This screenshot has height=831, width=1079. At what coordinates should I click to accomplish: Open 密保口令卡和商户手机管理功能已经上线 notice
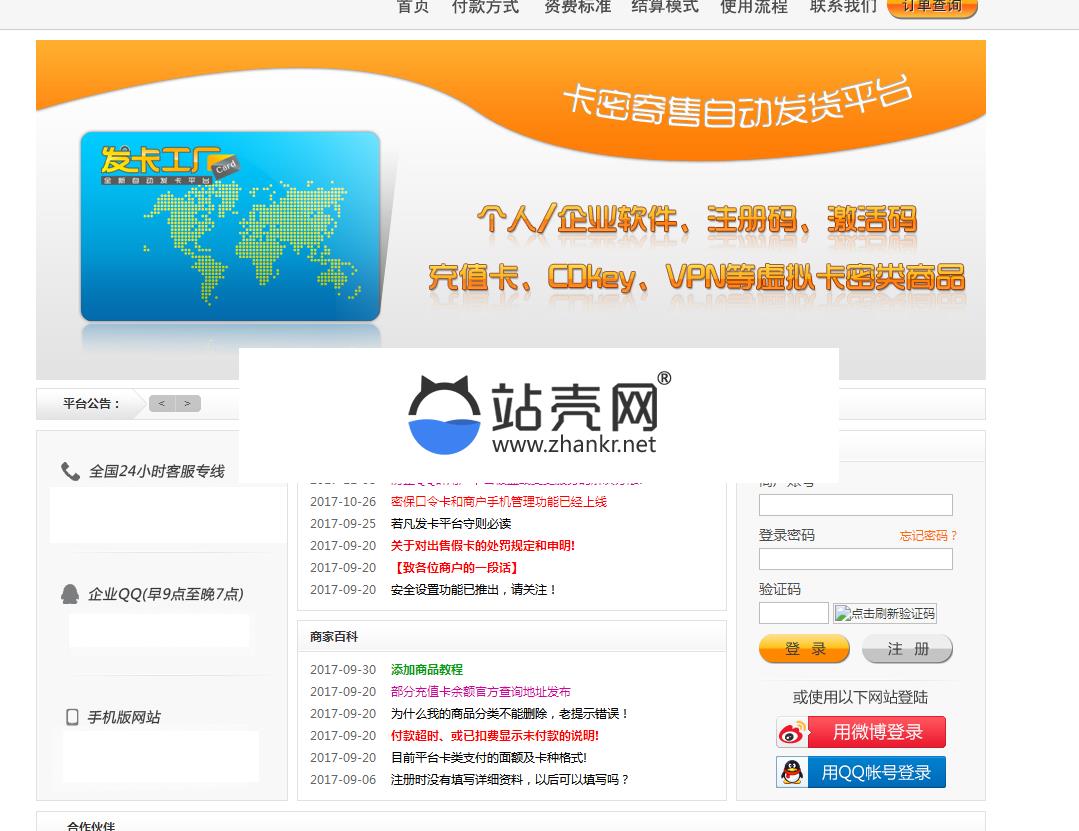click(x=498, y=501)
